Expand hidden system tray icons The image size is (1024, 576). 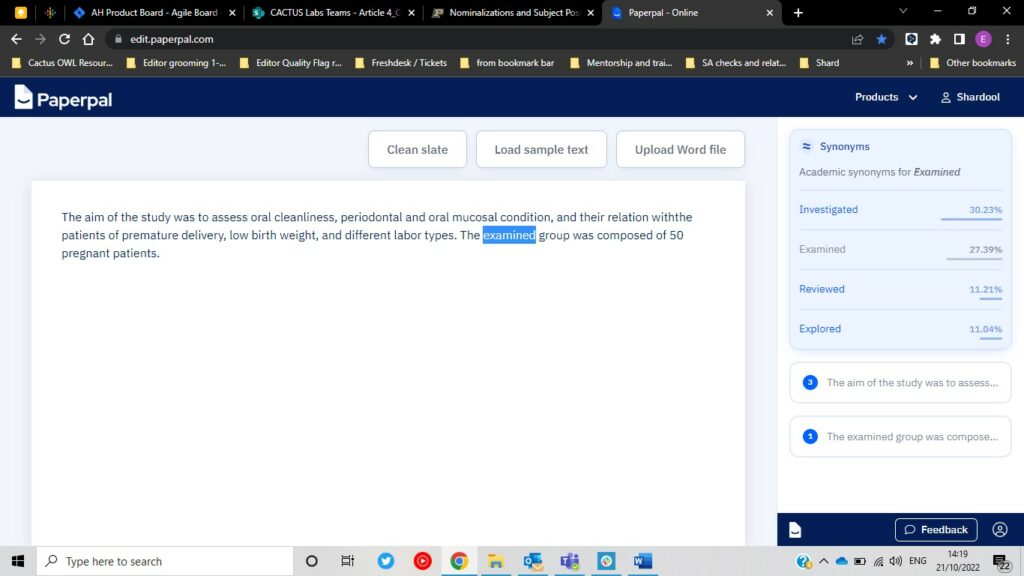[x=823, y=561]
